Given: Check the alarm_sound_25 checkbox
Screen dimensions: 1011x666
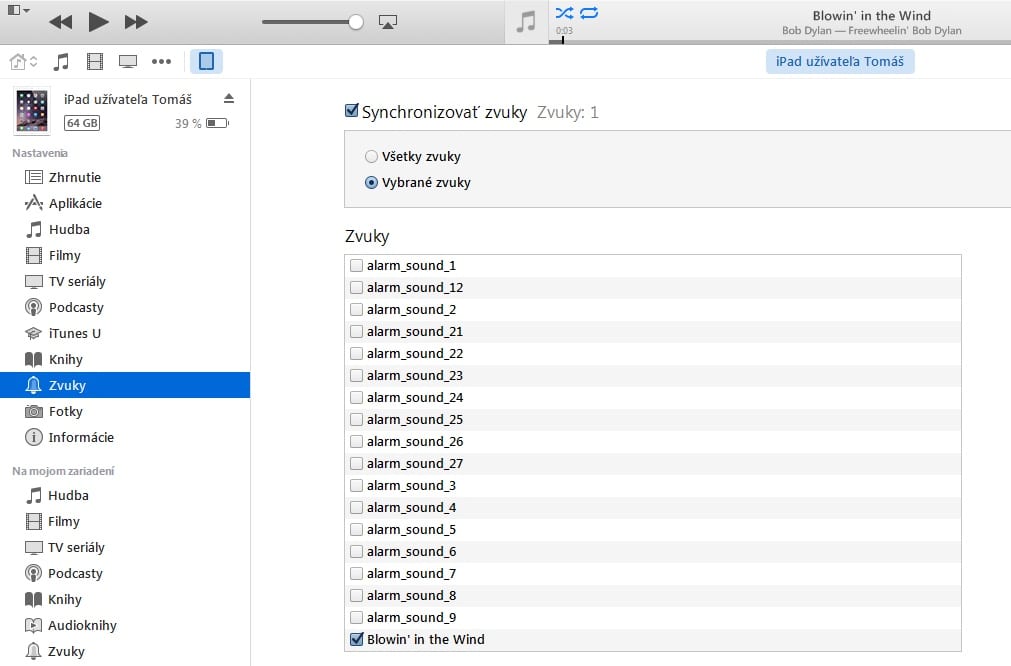Looking at the screenshot, I should pyautogui.click(x=356, y=419).
